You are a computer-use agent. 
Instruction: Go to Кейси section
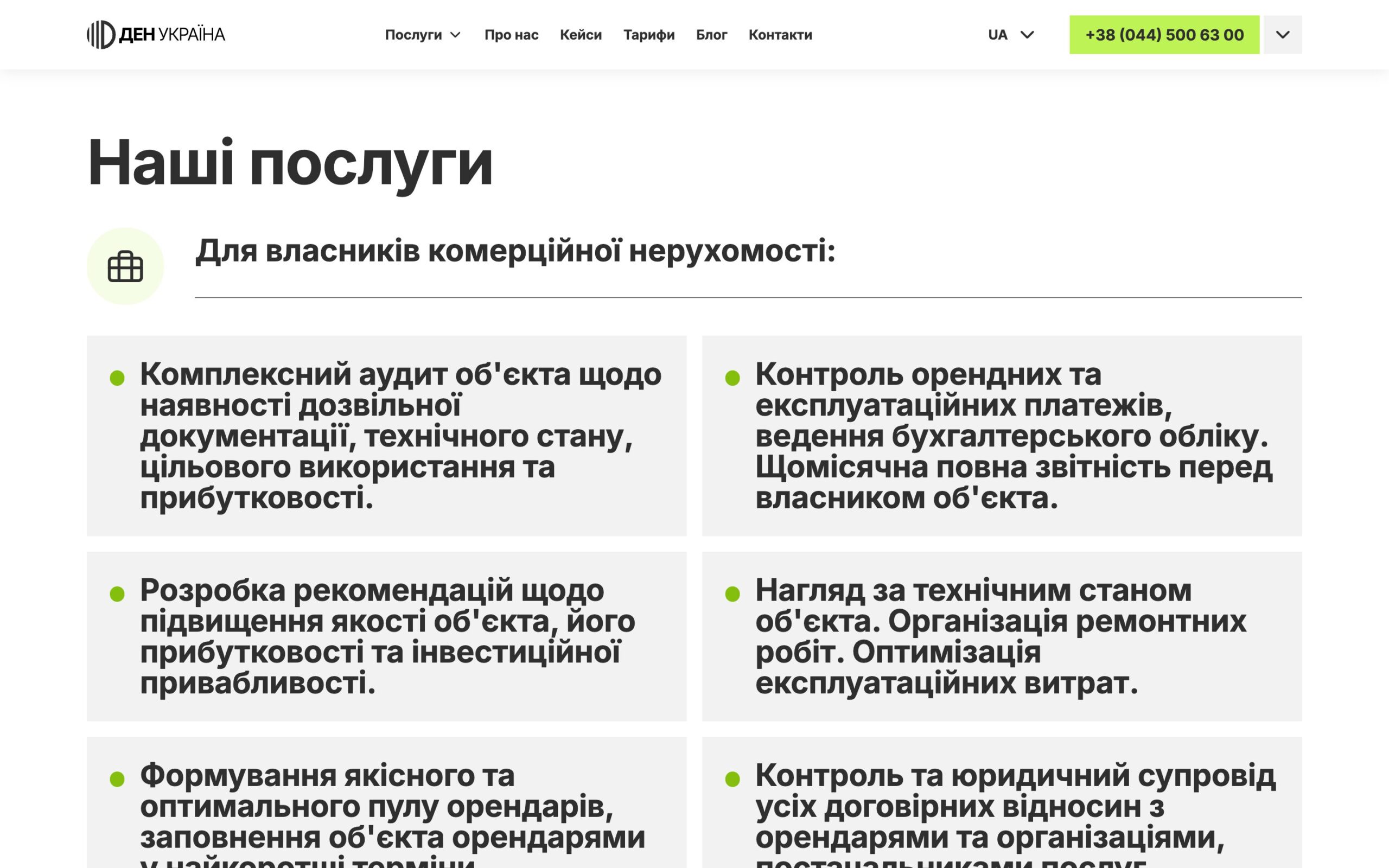point(581,35)
